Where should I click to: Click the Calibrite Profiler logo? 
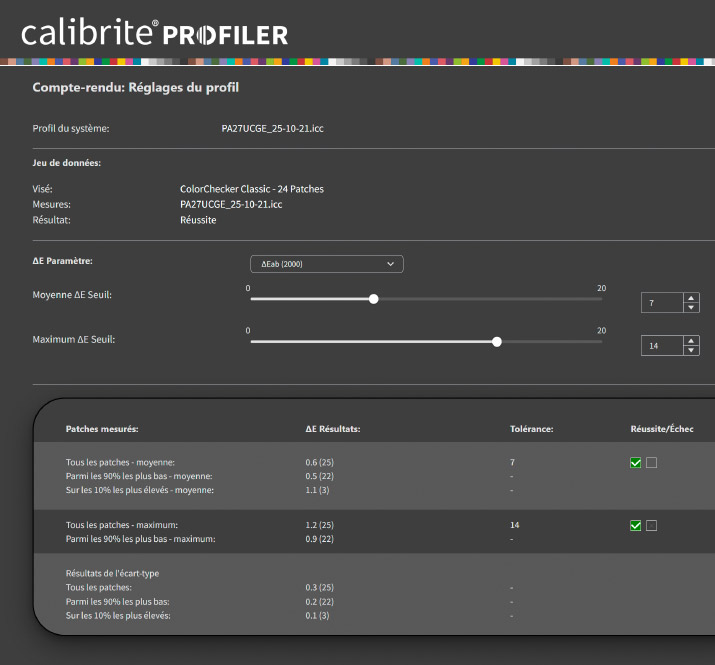[154, 34]
